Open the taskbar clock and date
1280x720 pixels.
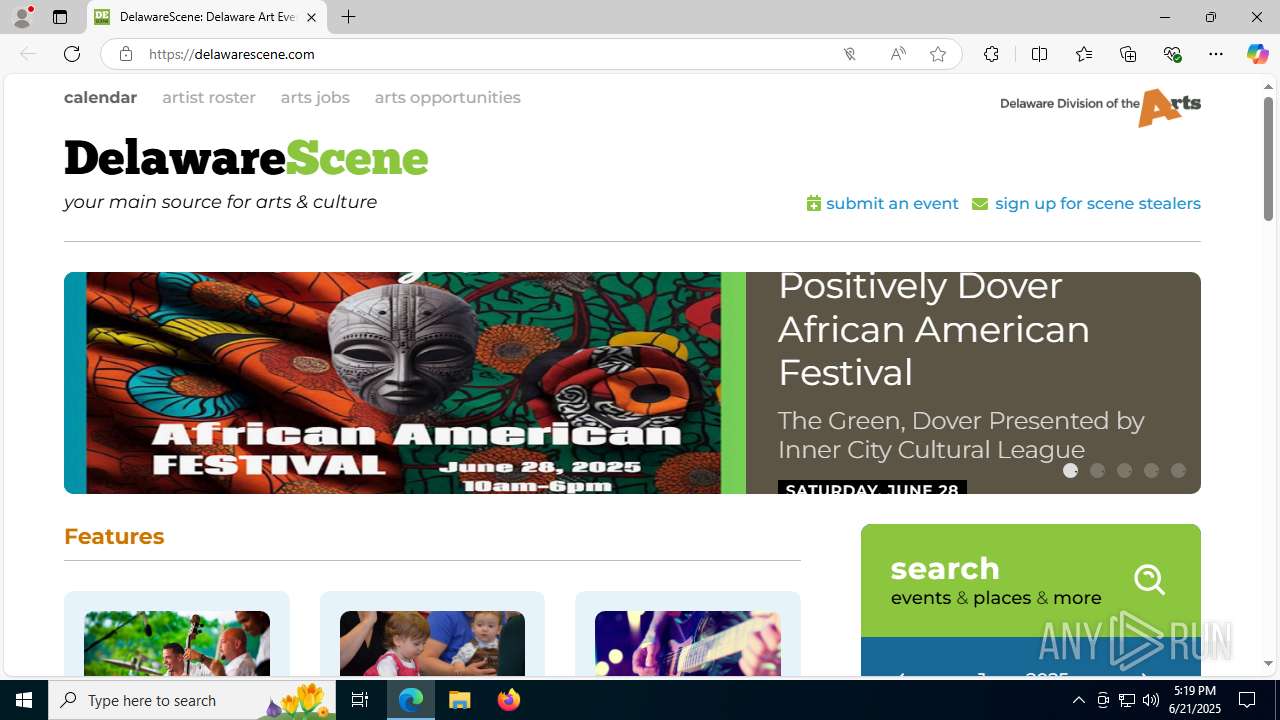point(1195,700)
